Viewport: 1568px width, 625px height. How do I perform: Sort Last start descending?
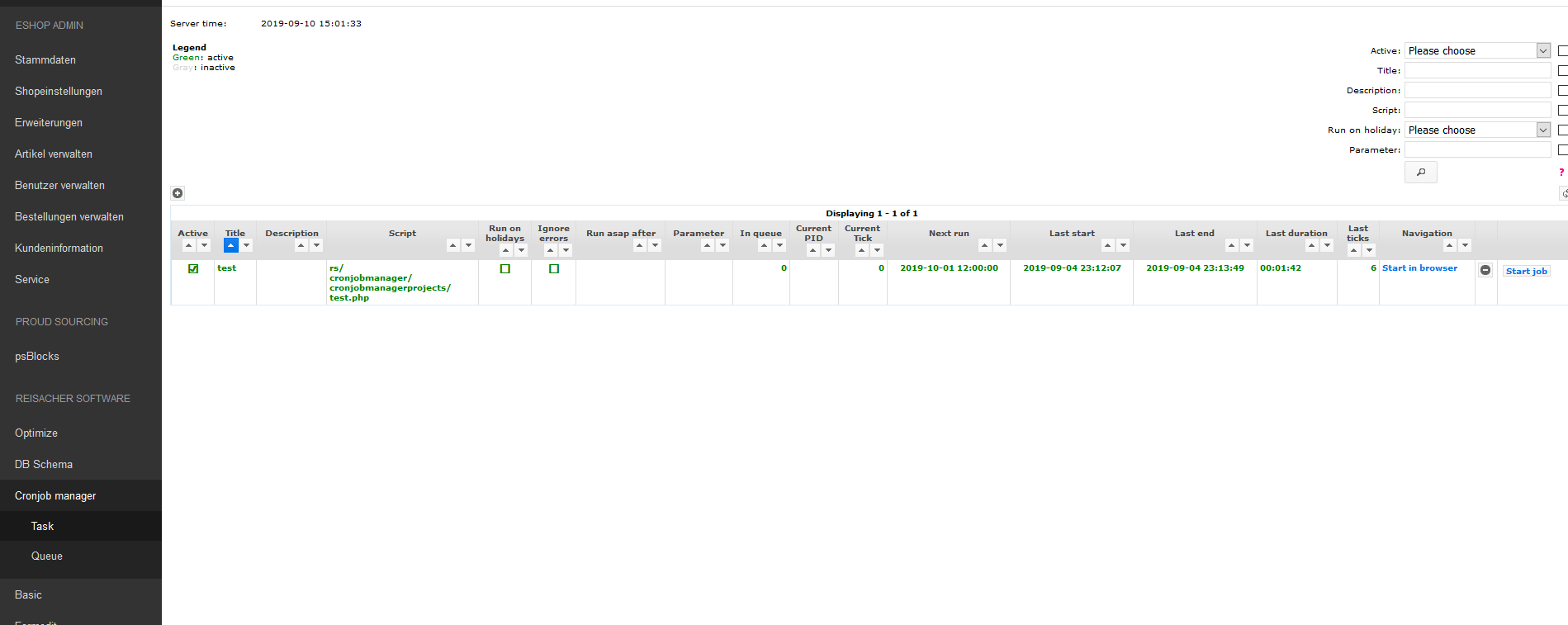1123,245
